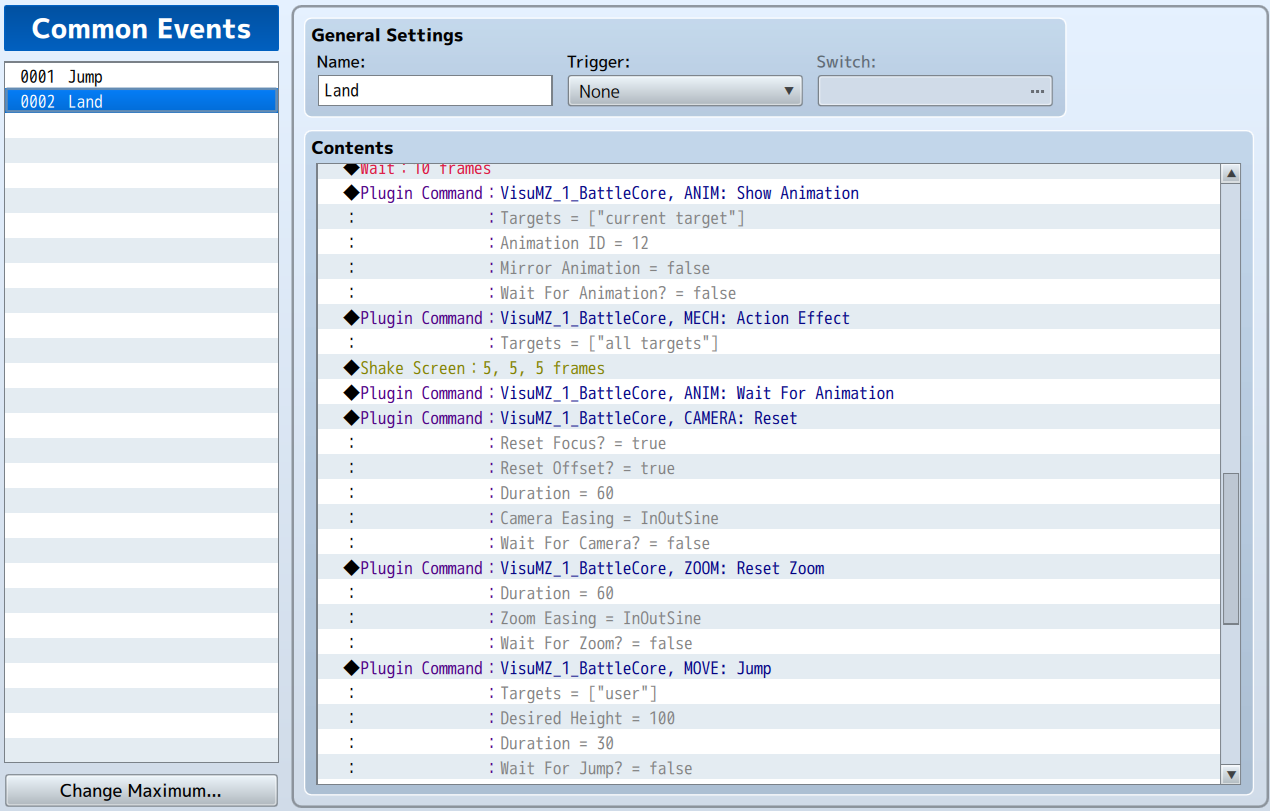Viewport: 1270px width, 811px height.
Task: Select the ZOOM: Reset Zoom plugin command
Action: coord(769,568)
